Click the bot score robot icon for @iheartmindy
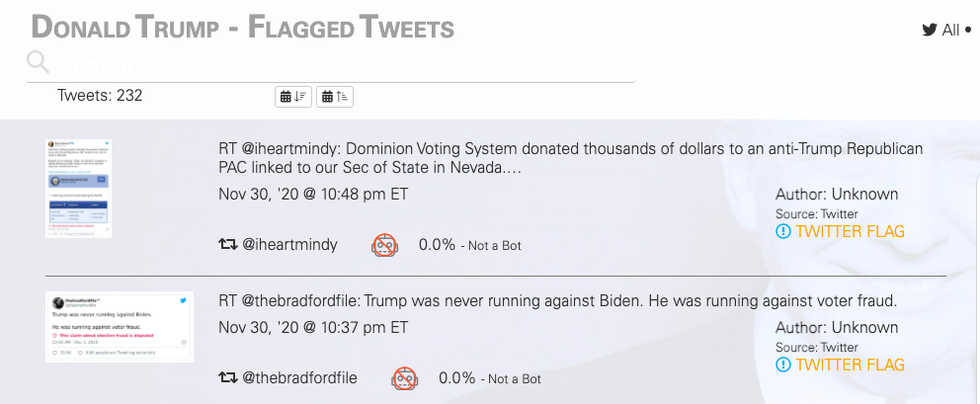The height and width of the screenshot is (404, 980). [385, 245]
